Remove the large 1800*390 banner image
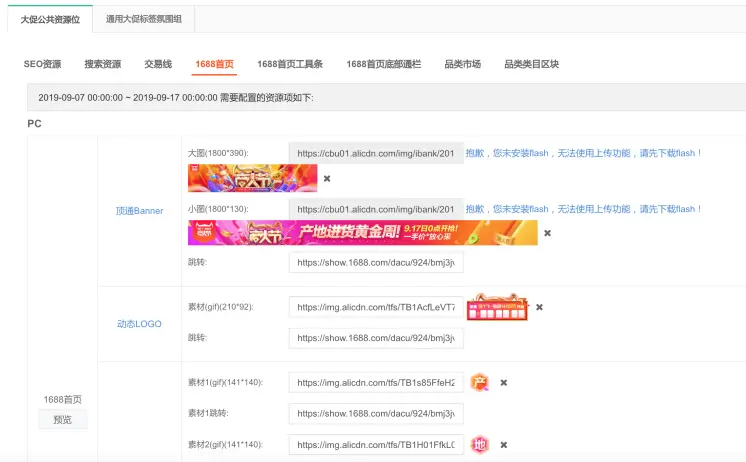Screen dimensions: 746x462 pos(327,178)
